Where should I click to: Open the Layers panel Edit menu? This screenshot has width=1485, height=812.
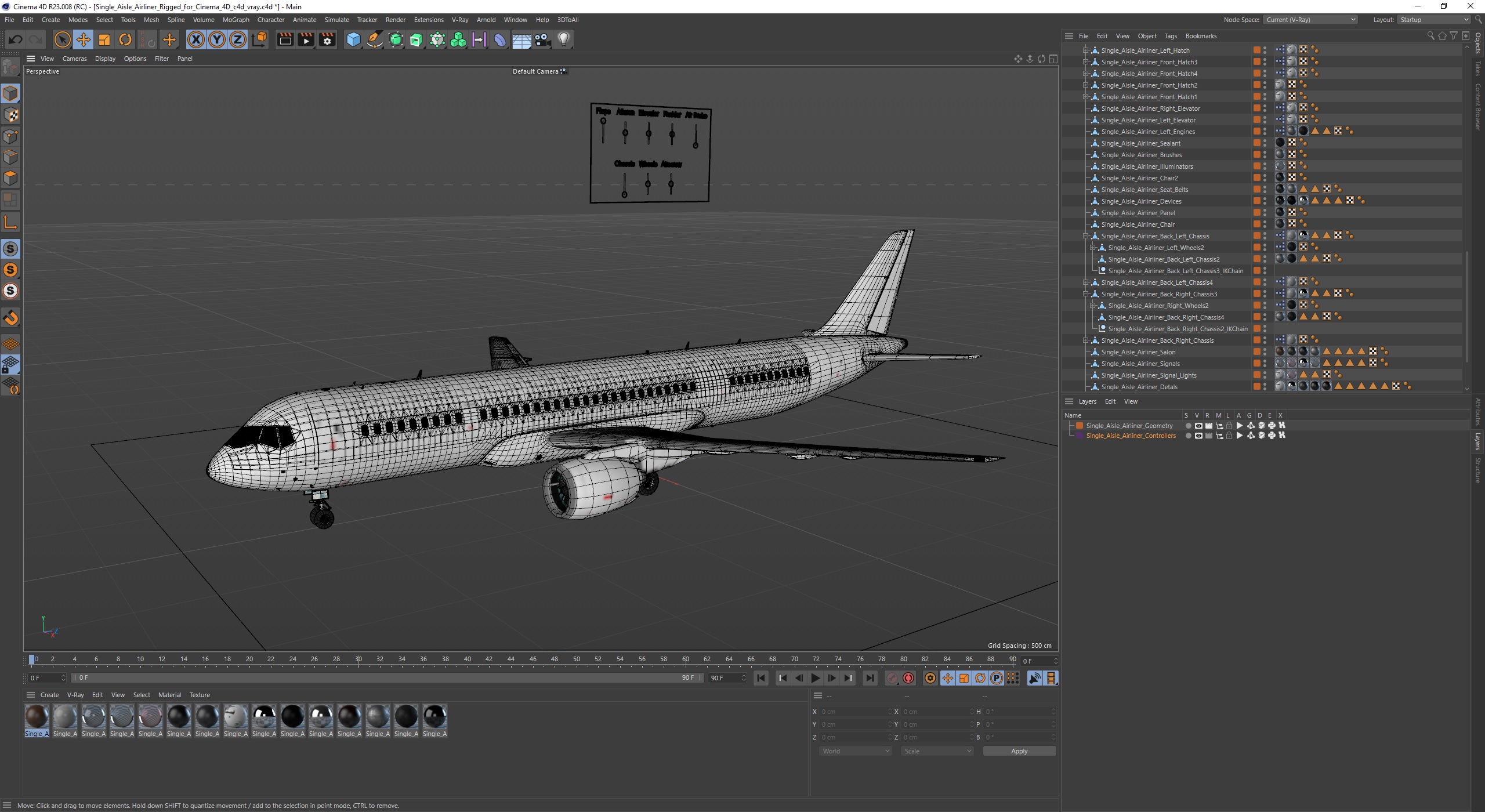tap(1110, 401)
